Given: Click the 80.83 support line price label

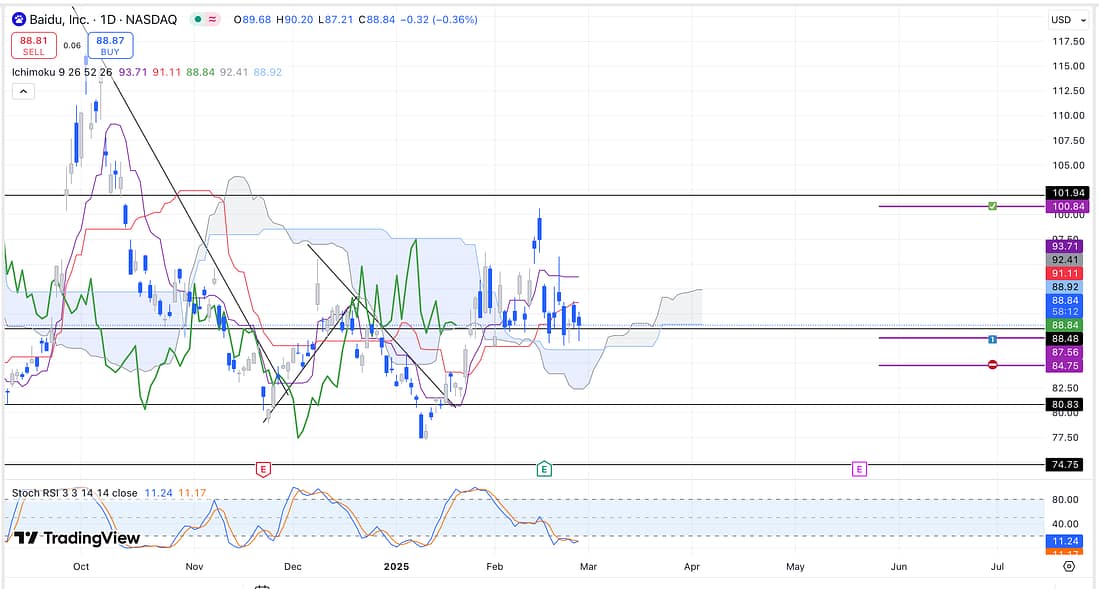Looking at the screenshot, I should pos(1064,405).
